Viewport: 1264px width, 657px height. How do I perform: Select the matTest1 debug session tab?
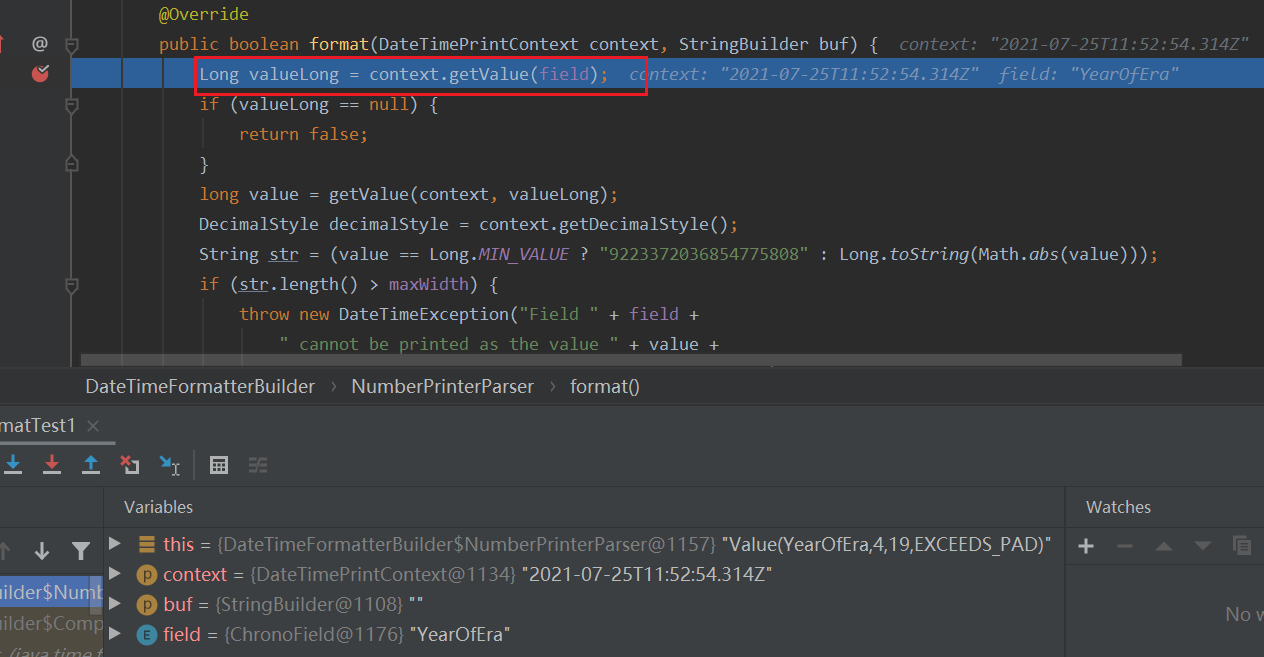(38, 426)
